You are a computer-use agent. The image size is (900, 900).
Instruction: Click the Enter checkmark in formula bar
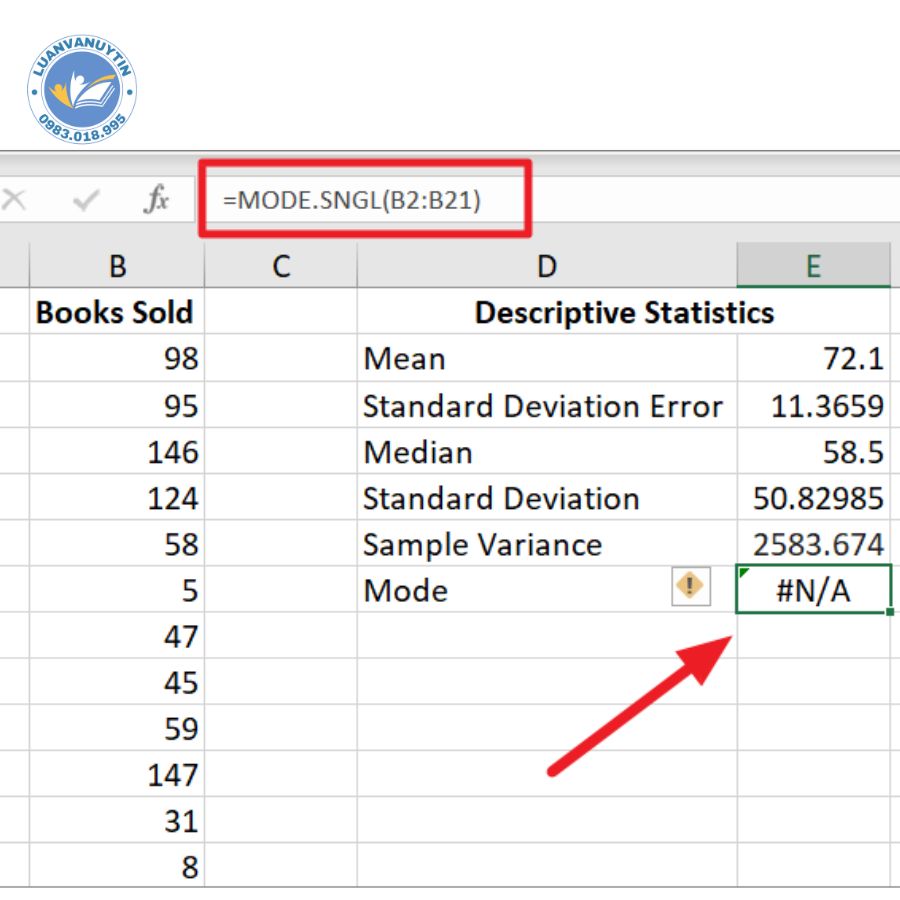pos(87,201)
